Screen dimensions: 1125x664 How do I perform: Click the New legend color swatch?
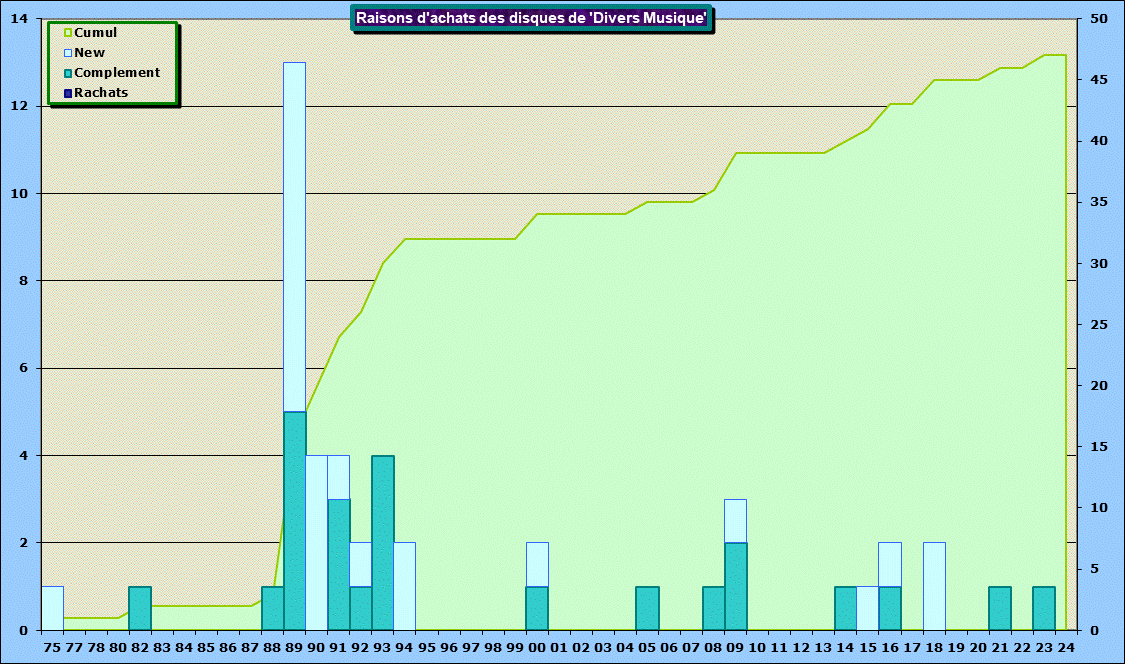coord(68,53)
